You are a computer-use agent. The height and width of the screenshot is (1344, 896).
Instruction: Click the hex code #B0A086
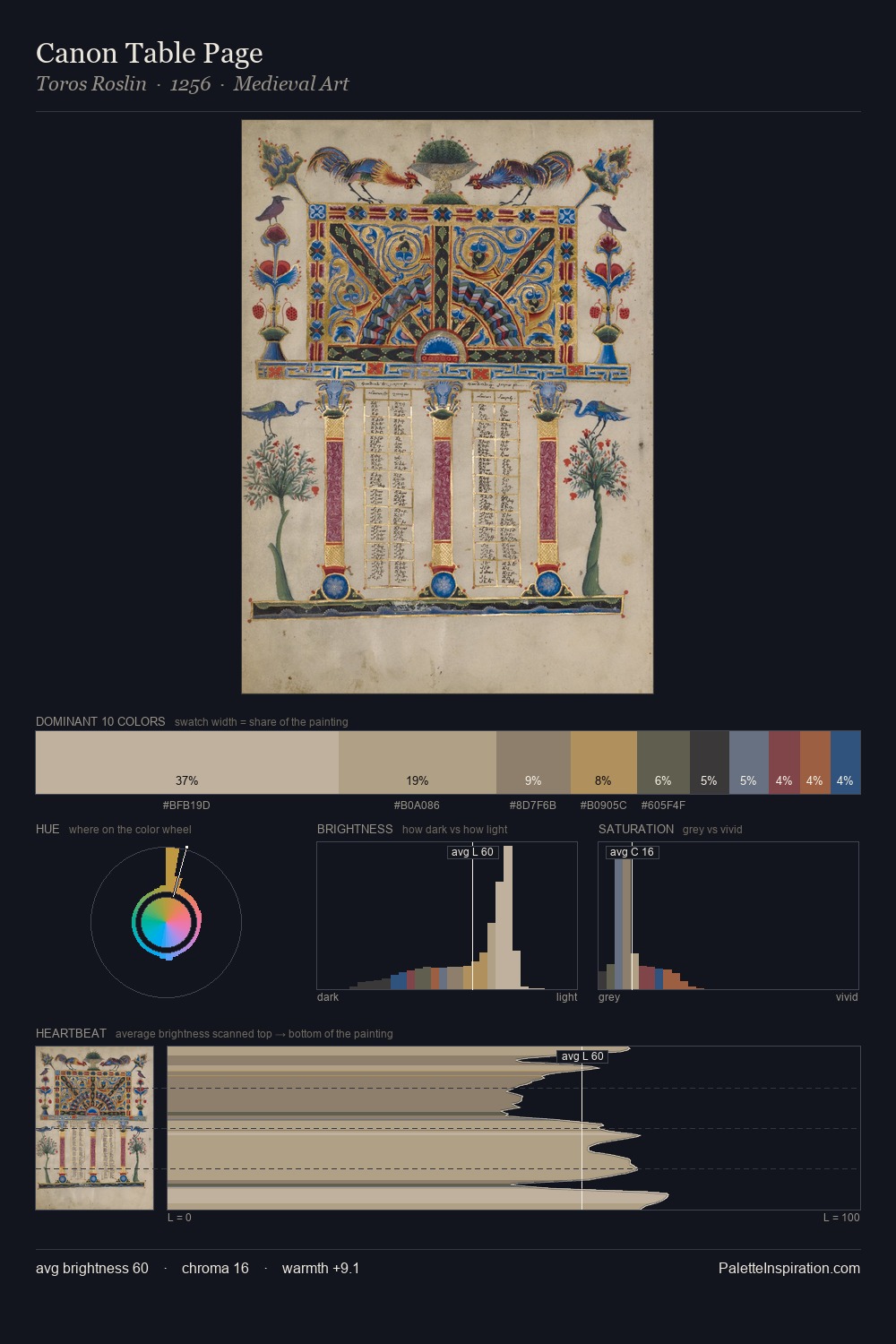[417, 806]
